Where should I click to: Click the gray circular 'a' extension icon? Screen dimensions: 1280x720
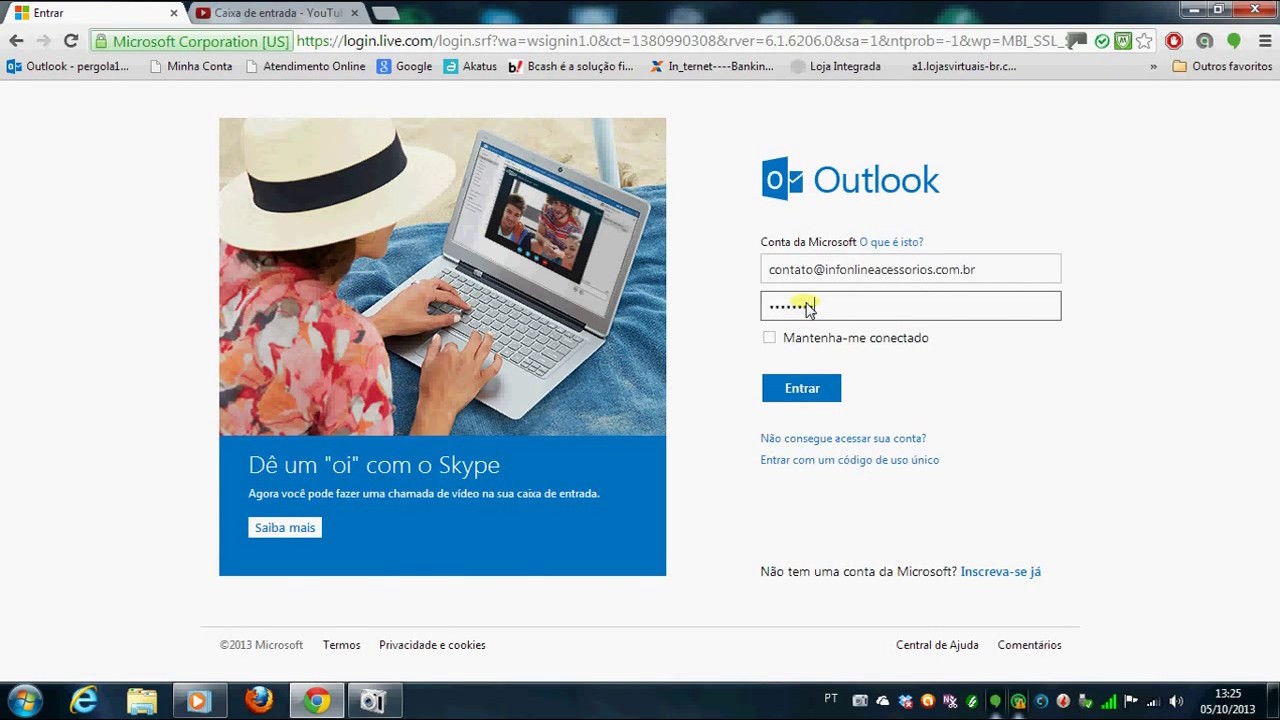click(1204, 41)
